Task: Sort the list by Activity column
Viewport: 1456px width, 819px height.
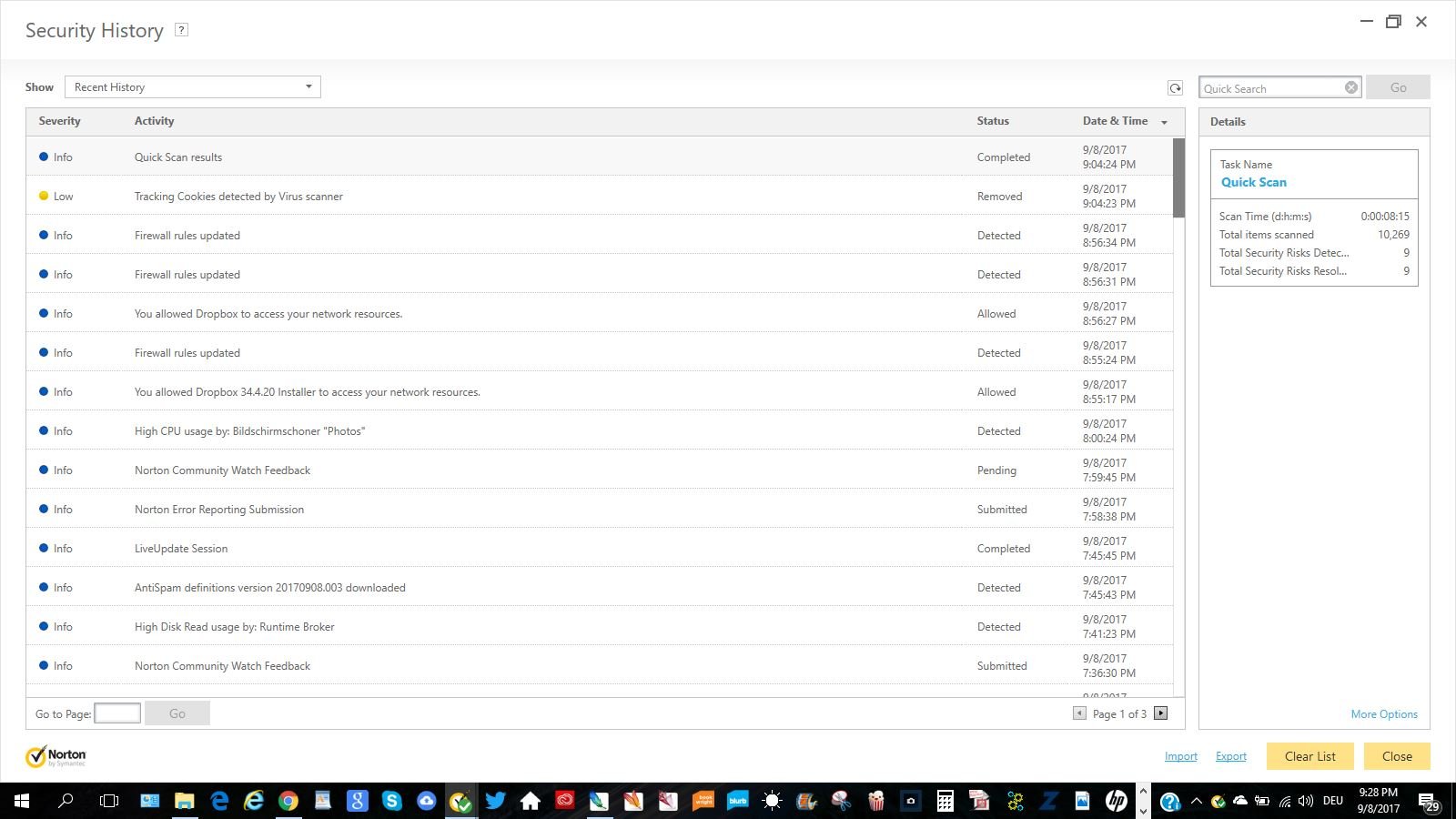Action: coord(155,121)
